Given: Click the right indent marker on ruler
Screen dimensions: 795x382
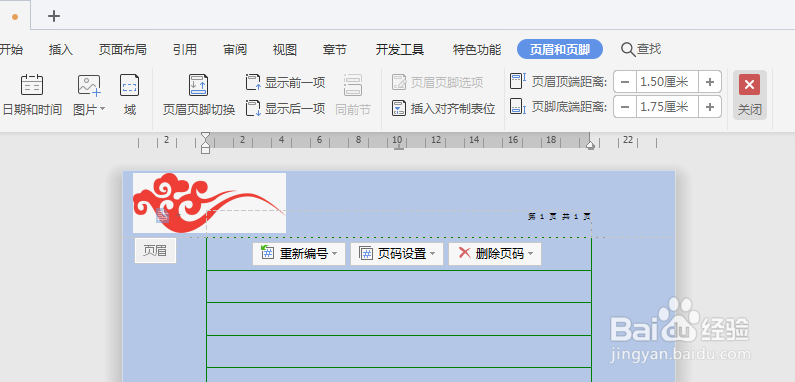Looking at the screenshot, I should (x=590, y=145).
